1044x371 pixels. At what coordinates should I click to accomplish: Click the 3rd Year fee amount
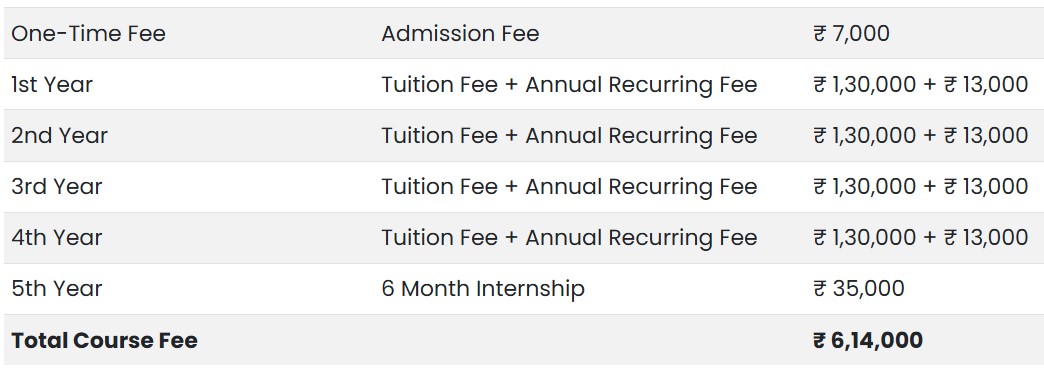tap(921, 186)
